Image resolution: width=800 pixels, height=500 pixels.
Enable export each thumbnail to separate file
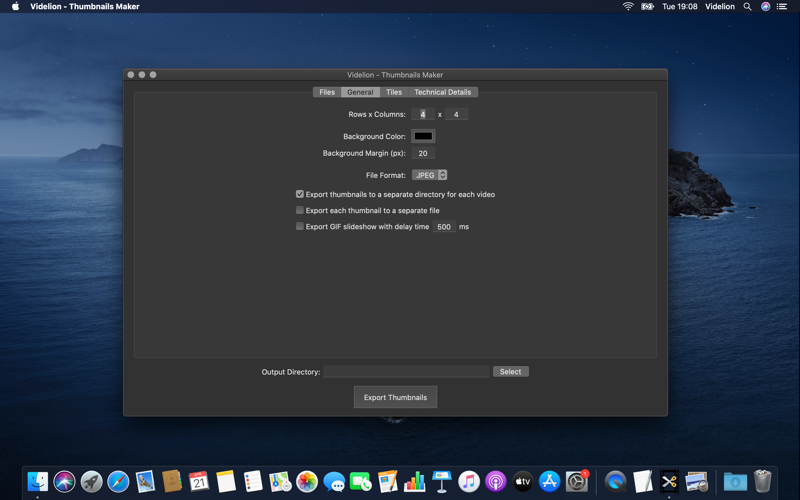[x=299, y=210]
